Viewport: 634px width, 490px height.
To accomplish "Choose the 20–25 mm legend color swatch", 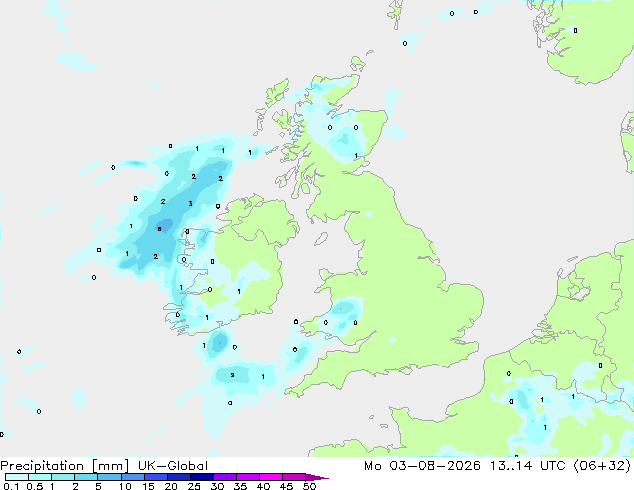I will click(178, 477).
